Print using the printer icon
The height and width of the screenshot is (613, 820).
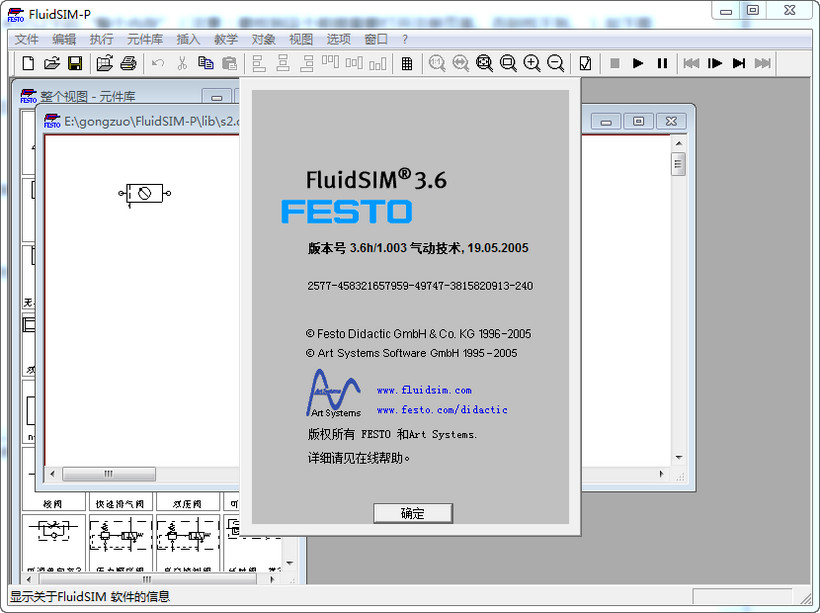point(128,64)
